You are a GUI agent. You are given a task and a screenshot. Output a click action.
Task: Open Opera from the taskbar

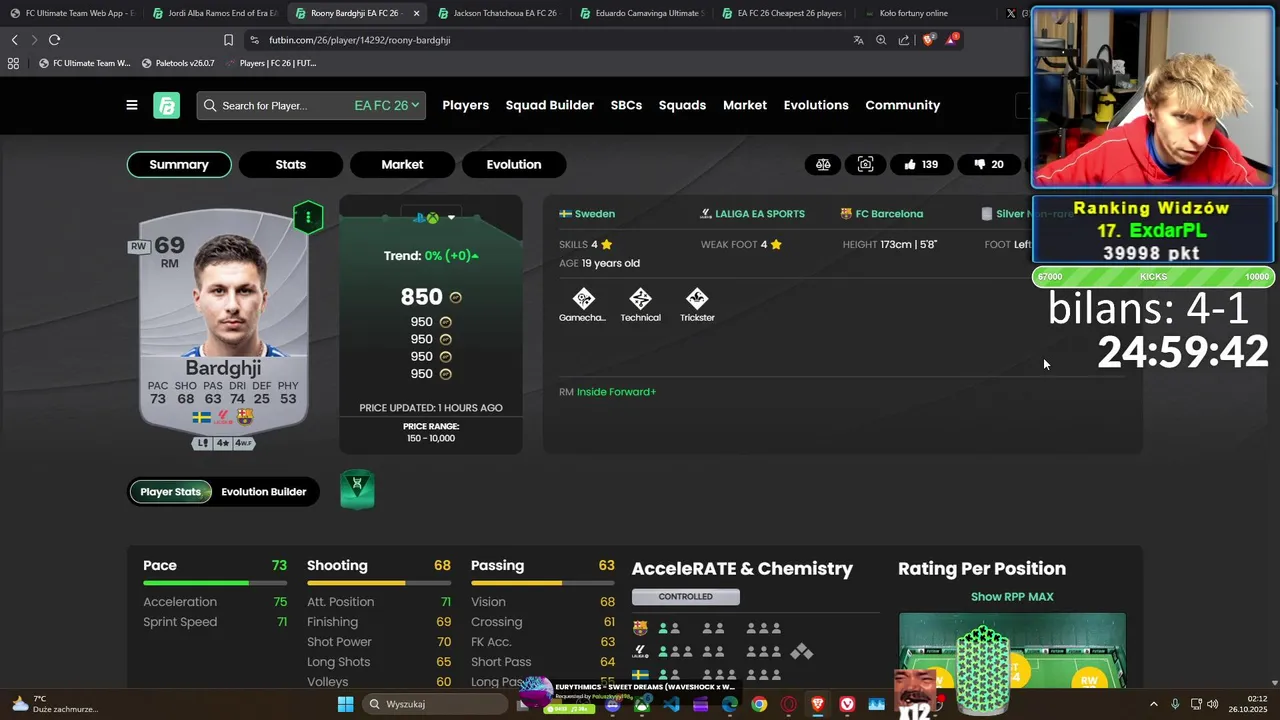click(789, 704)
